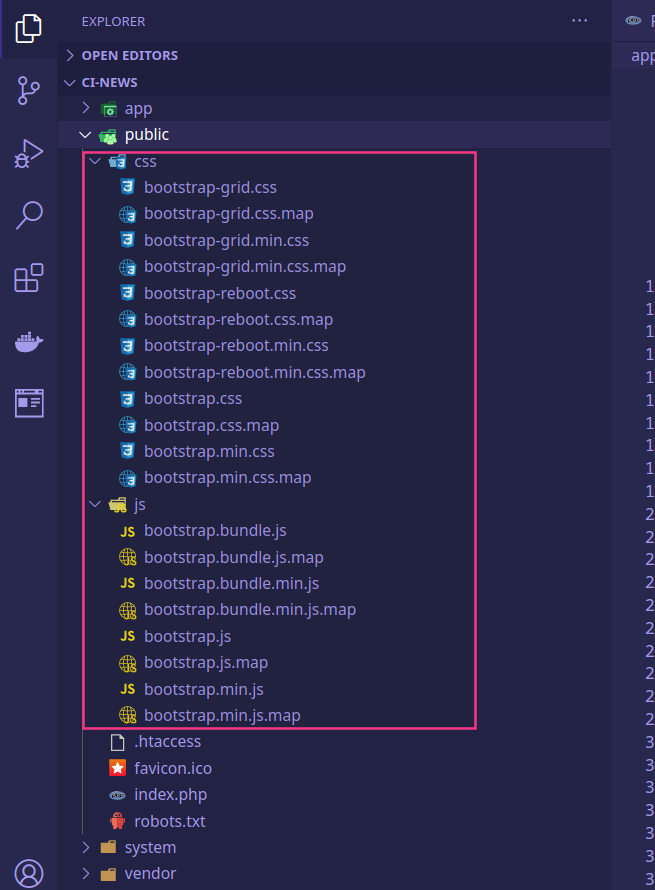
Task: Select the PHP file tab icon in editor
Action: click(633, 20)
